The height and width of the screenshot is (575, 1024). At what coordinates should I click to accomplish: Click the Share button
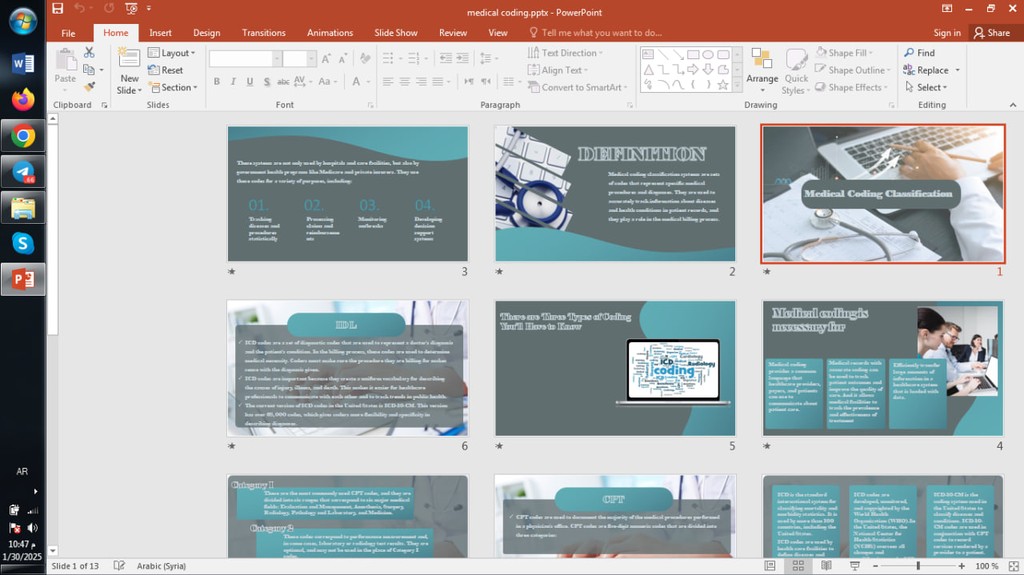[x=991, y=33]
